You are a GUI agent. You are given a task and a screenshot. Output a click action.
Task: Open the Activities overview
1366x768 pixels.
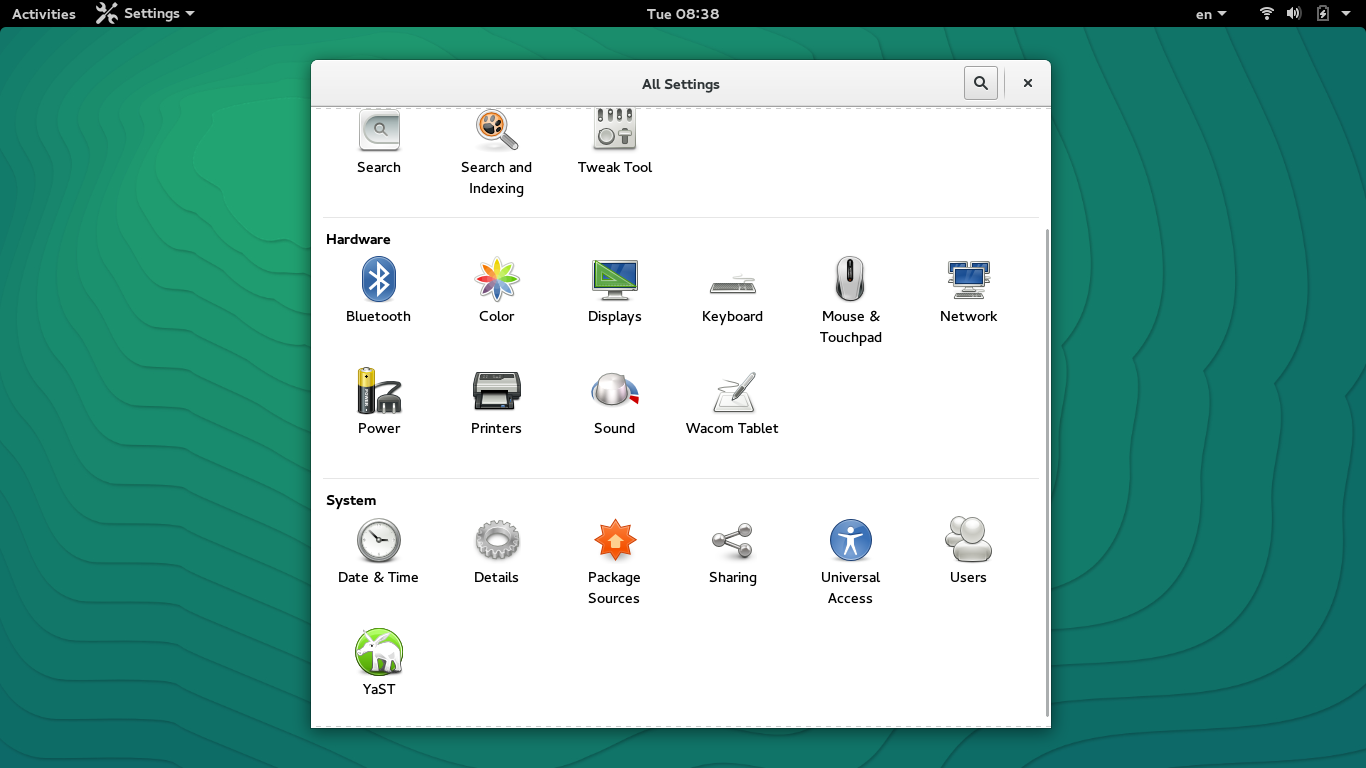(44, 14)
